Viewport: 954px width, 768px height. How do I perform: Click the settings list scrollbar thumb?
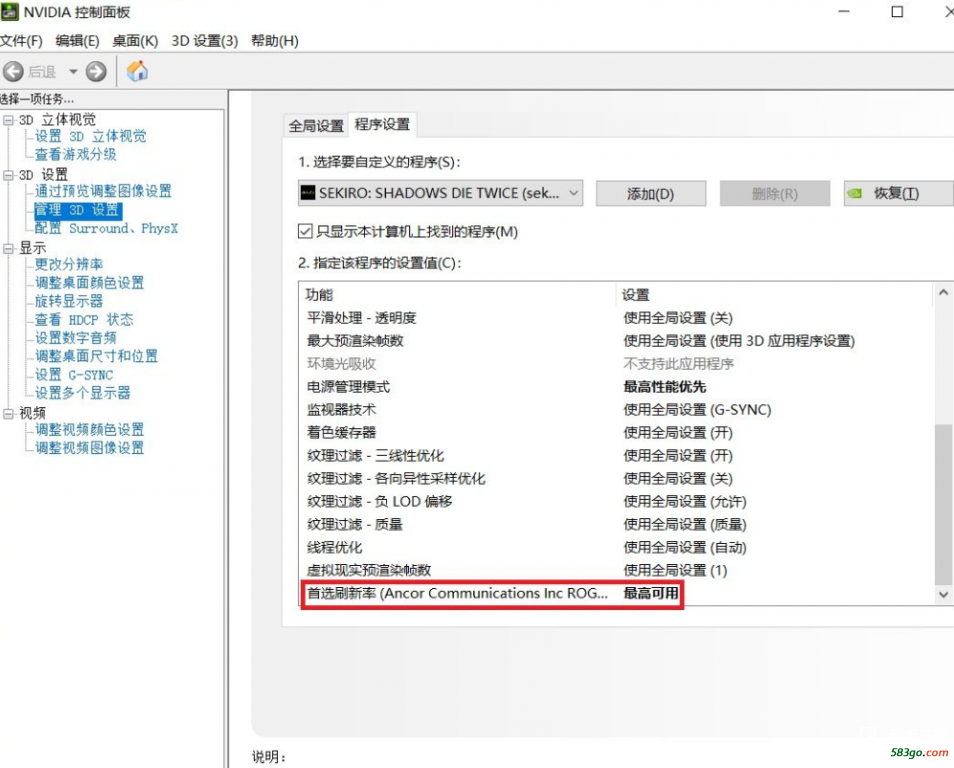click(x=943, y=504)
